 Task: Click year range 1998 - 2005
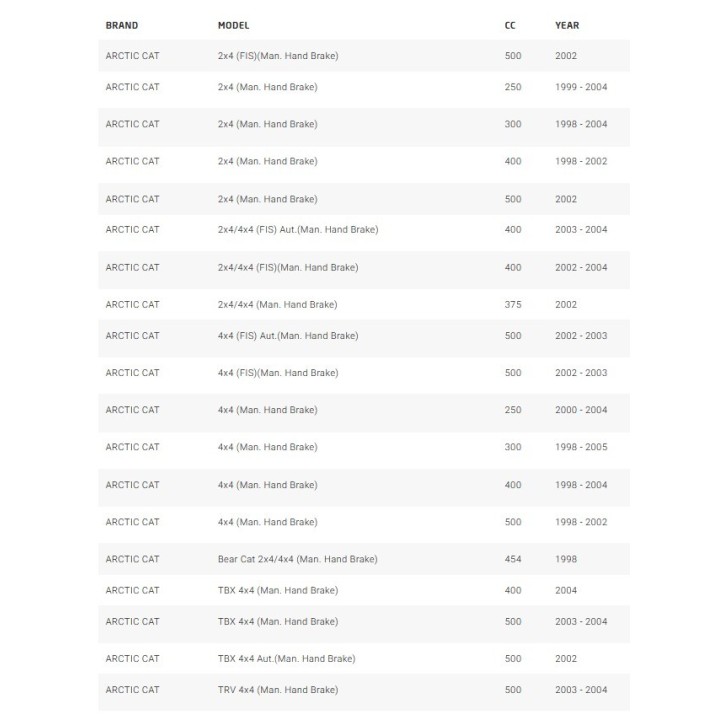click(x=581, y=447)
